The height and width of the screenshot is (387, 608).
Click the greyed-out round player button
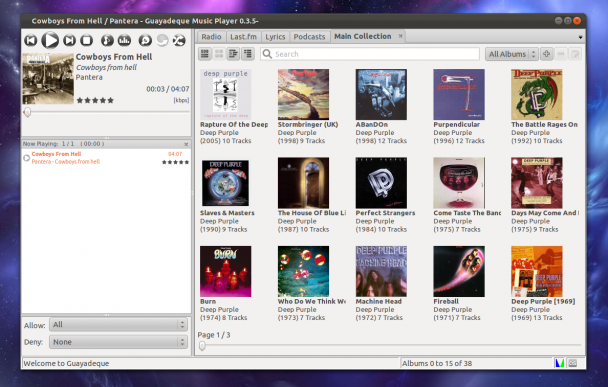tap(162, 40)
